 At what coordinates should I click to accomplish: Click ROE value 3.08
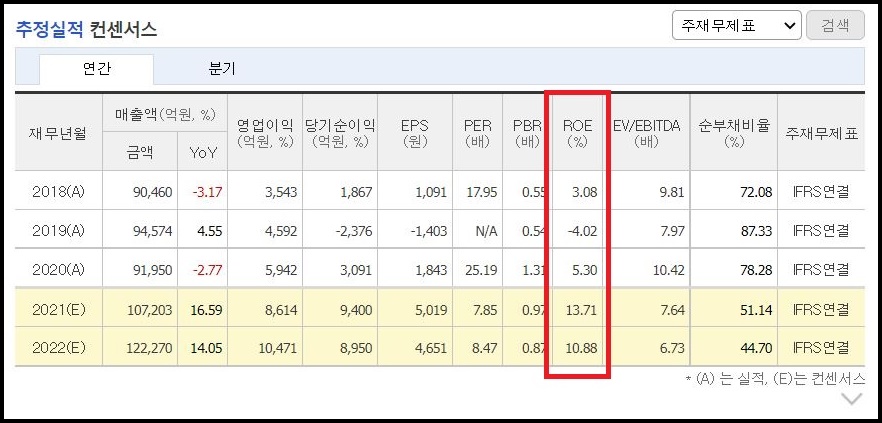point(584,192)
